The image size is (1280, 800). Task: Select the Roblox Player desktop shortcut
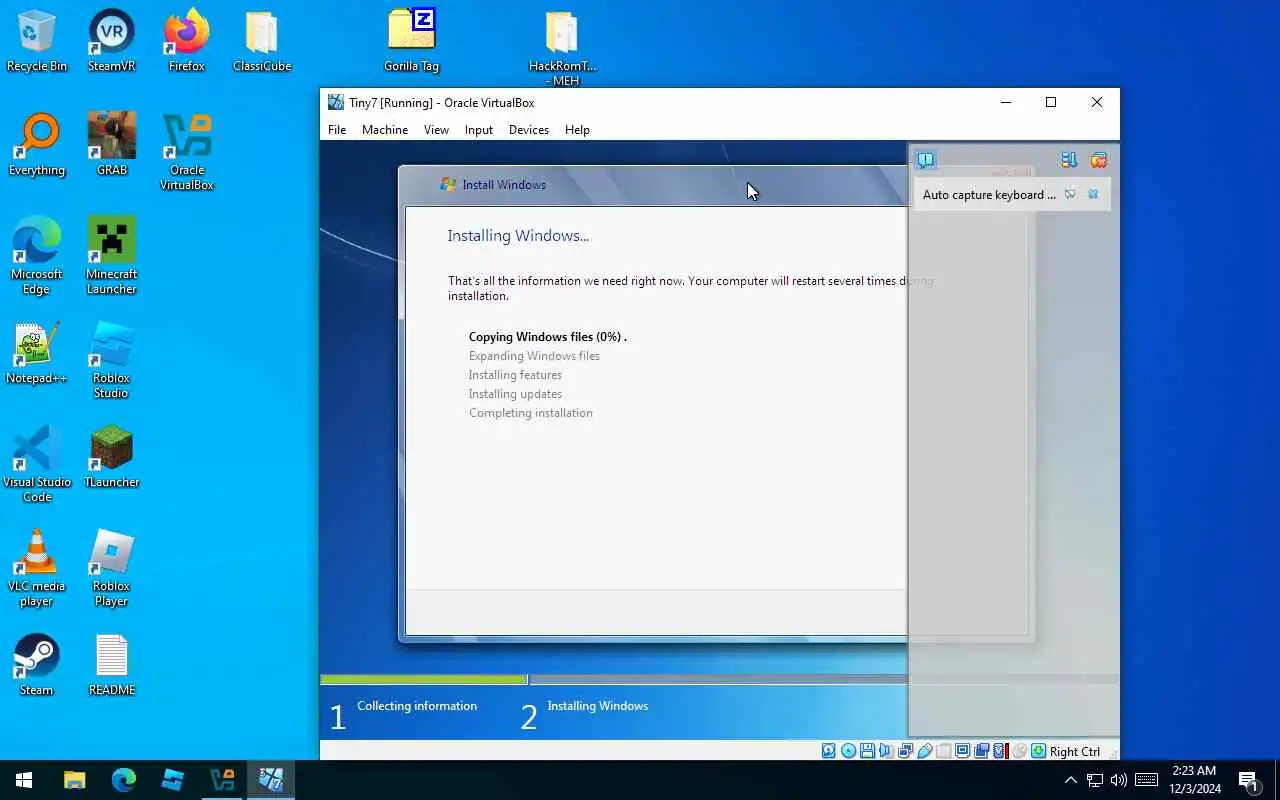pyautogui.click(x=112, y=568)
